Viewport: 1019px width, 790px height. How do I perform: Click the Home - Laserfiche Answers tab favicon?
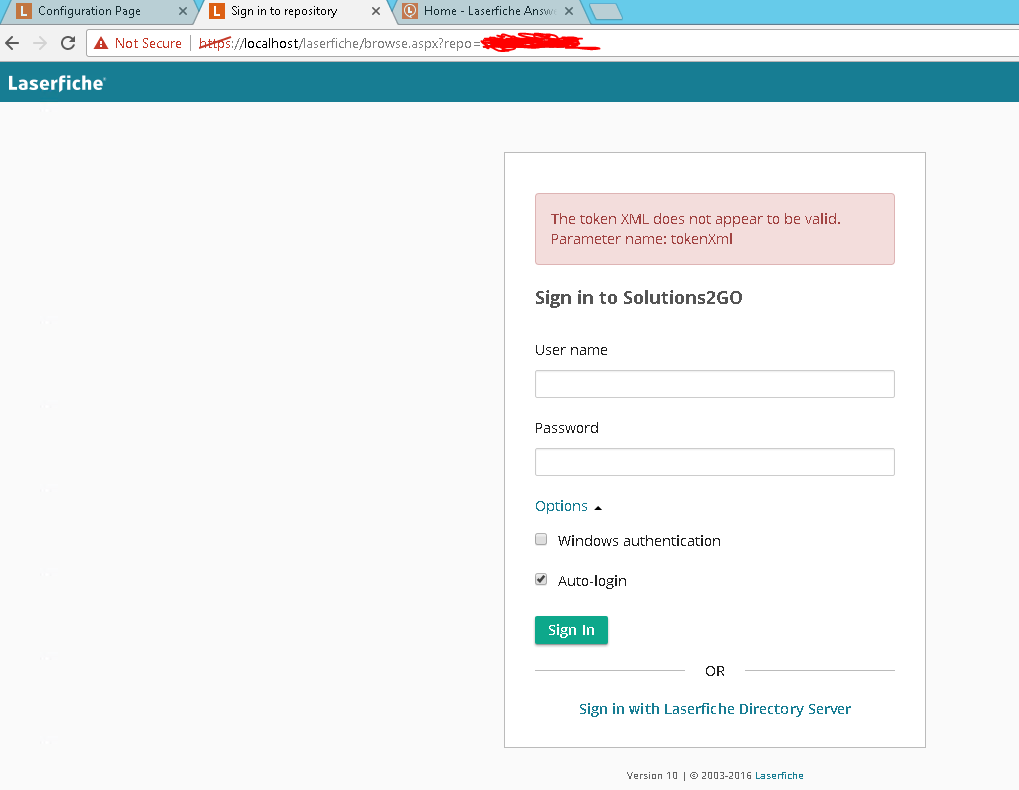(409, 11)
